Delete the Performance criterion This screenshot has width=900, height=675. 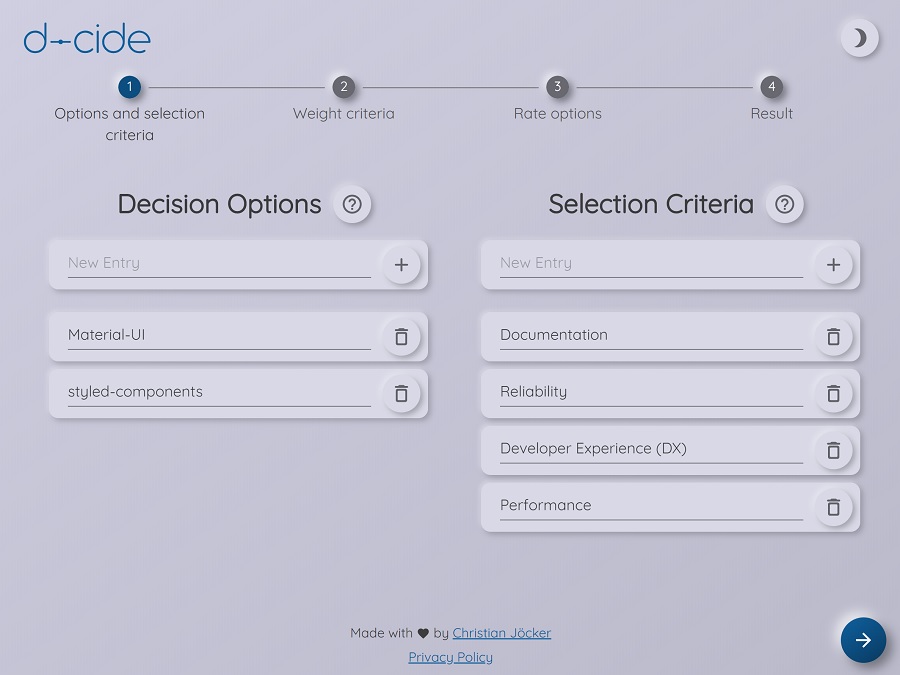pos(833,508)
